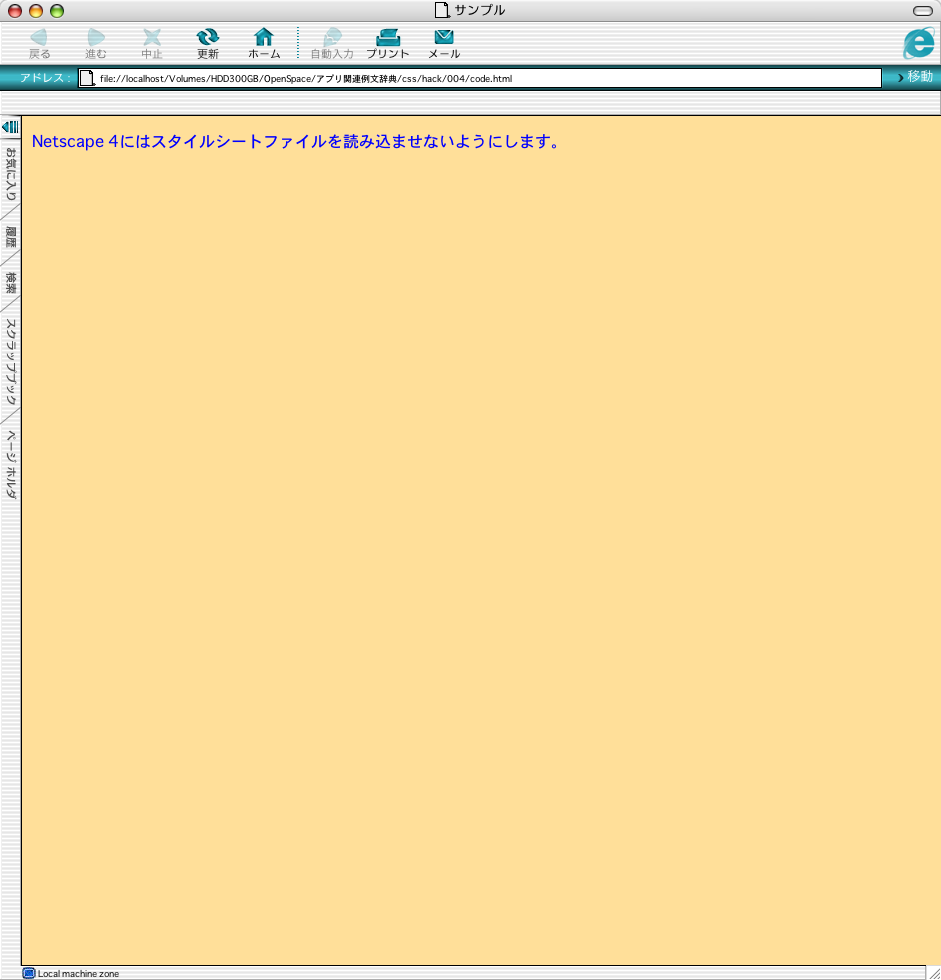
Task: Click the window resize grip corner
Action: tap(933, 972)
